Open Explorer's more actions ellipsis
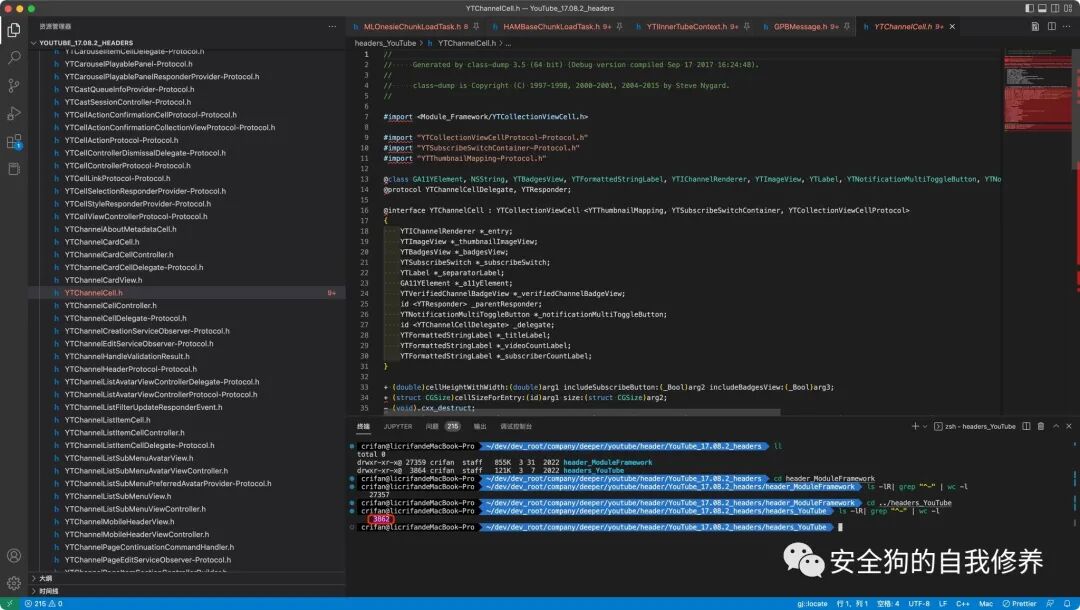1080x610 pixels. coord(332,26)
